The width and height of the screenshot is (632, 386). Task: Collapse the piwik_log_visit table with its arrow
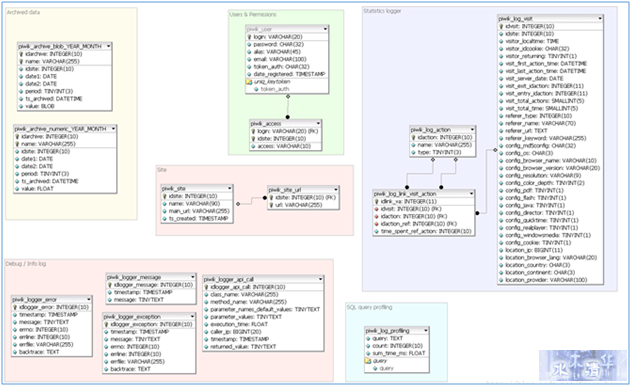tap(600, 19)
